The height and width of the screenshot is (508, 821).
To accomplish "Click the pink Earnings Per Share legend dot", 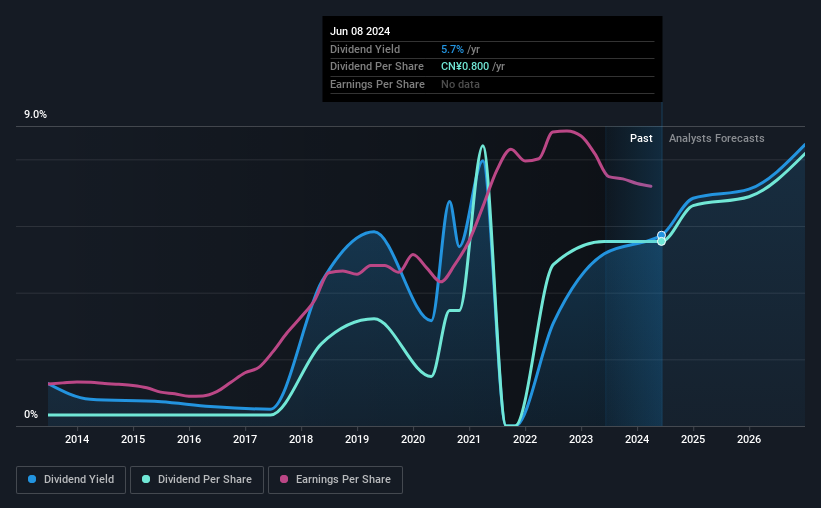I will click(284, 479).
